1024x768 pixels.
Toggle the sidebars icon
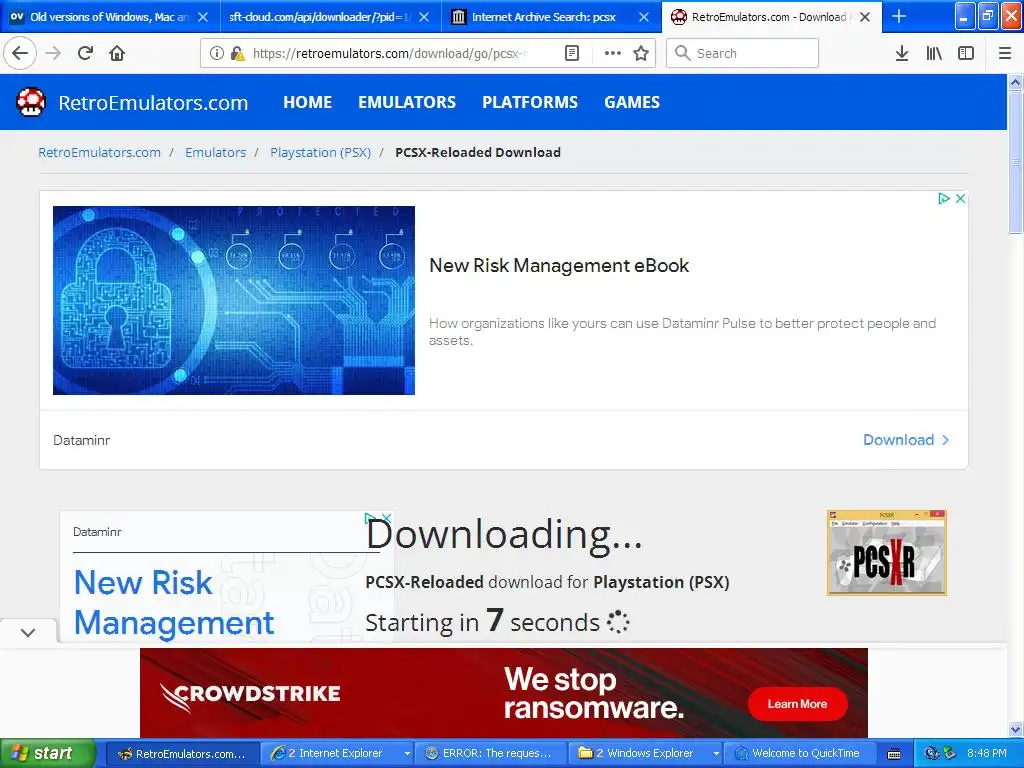(x=966, y=53)
